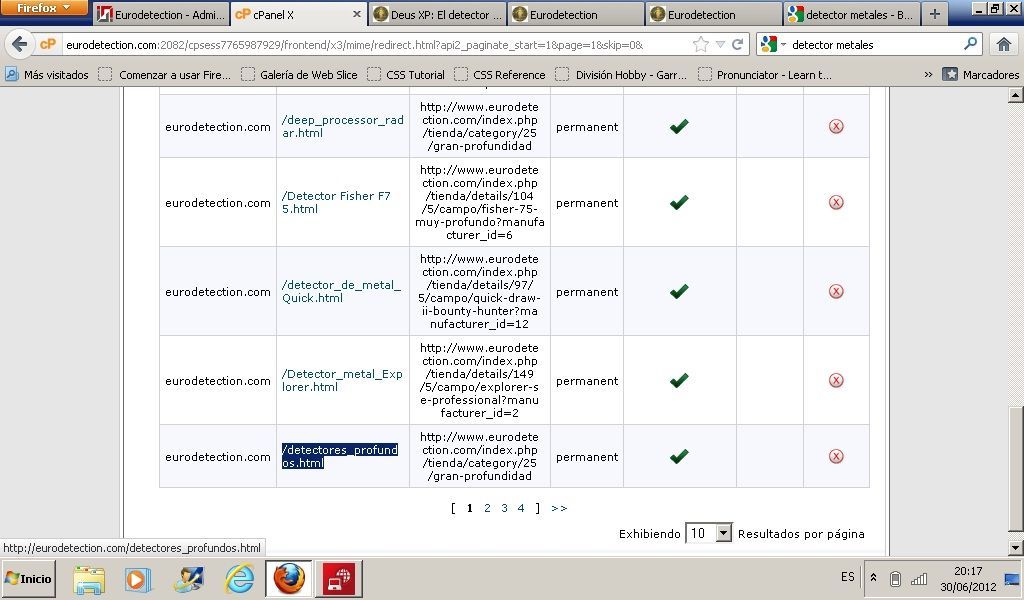Image resolution: width=1024 pixels, height=600 pixels.
Task: Click the Firefox taskbar icon
Action: coord(289,578)
